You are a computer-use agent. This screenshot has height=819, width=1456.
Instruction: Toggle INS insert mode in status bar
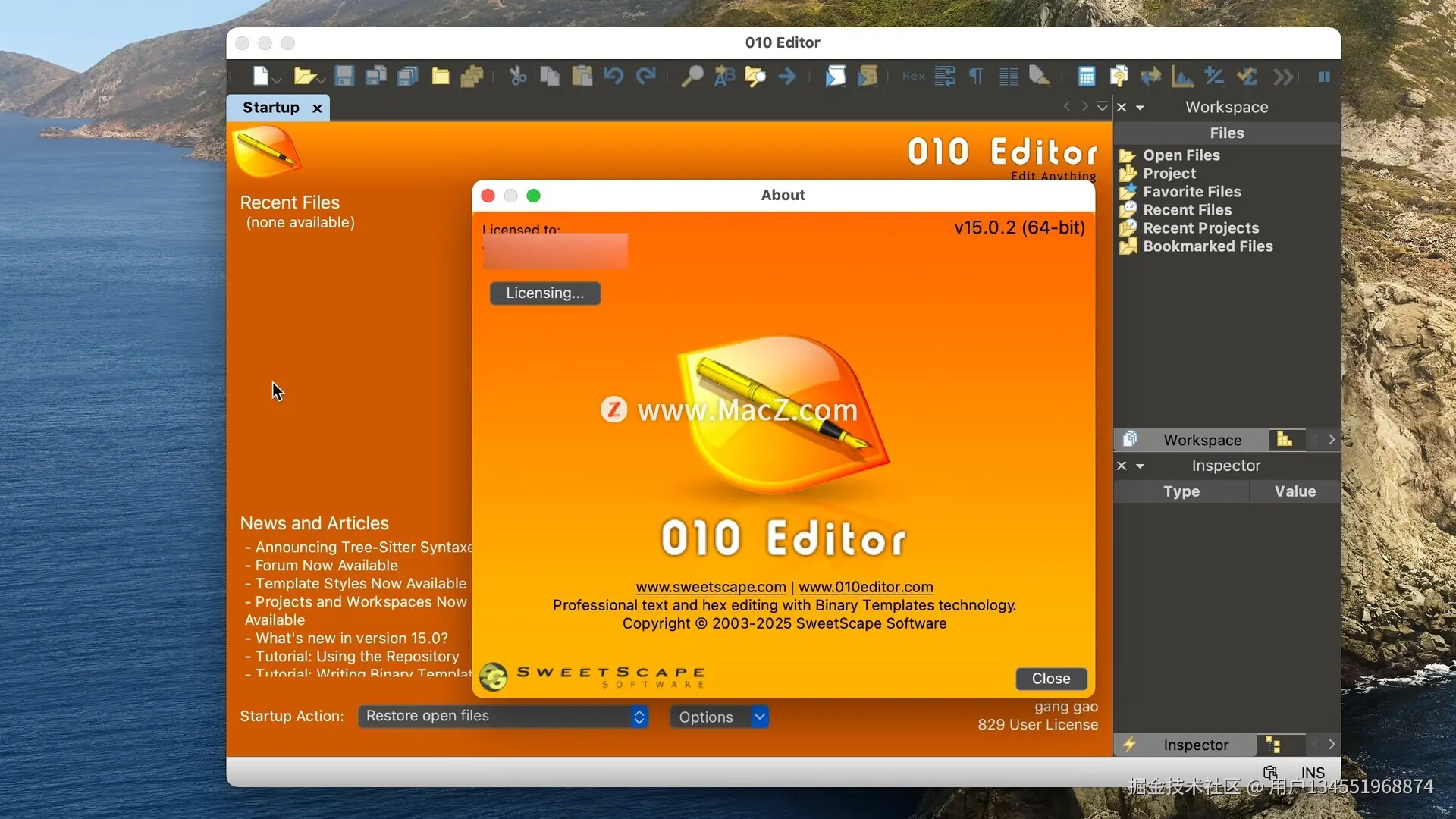tap(1313, 772)
